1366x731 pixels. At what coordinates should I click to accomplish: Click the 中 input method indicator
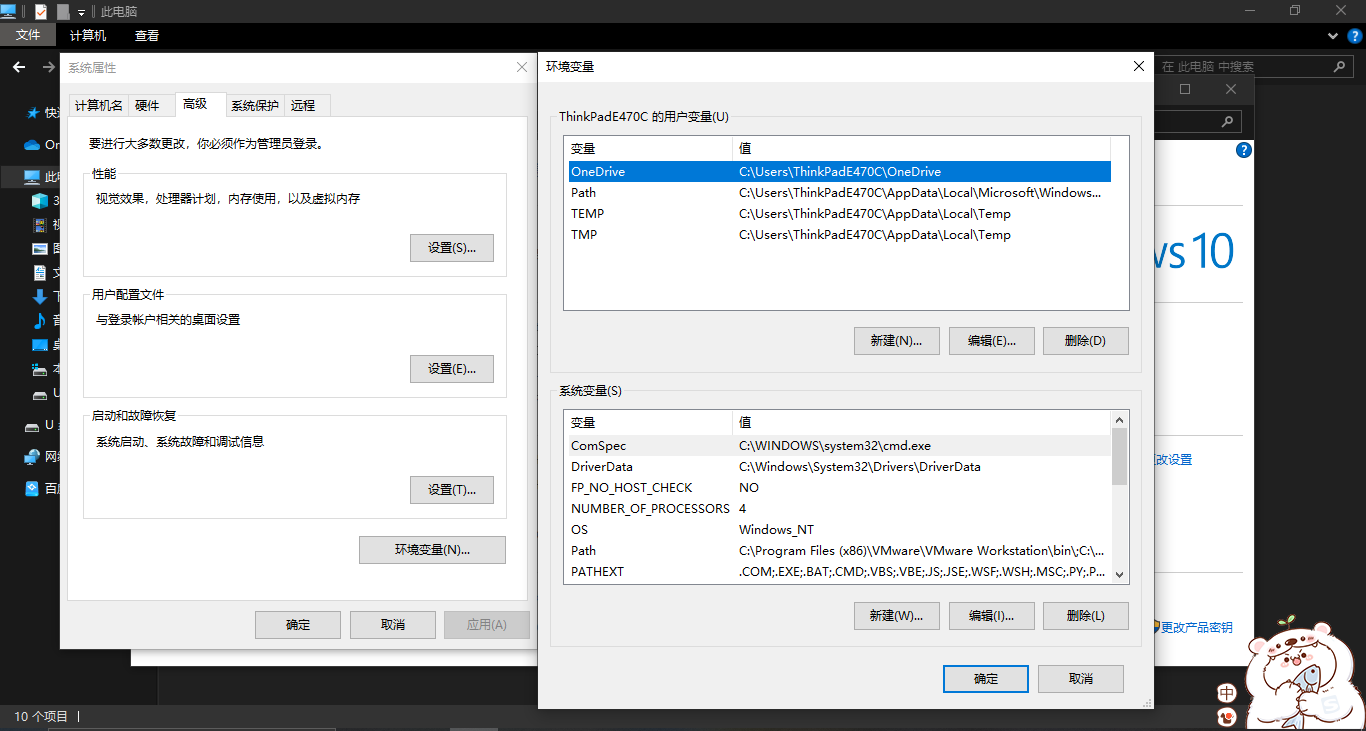coord(1227,693)
